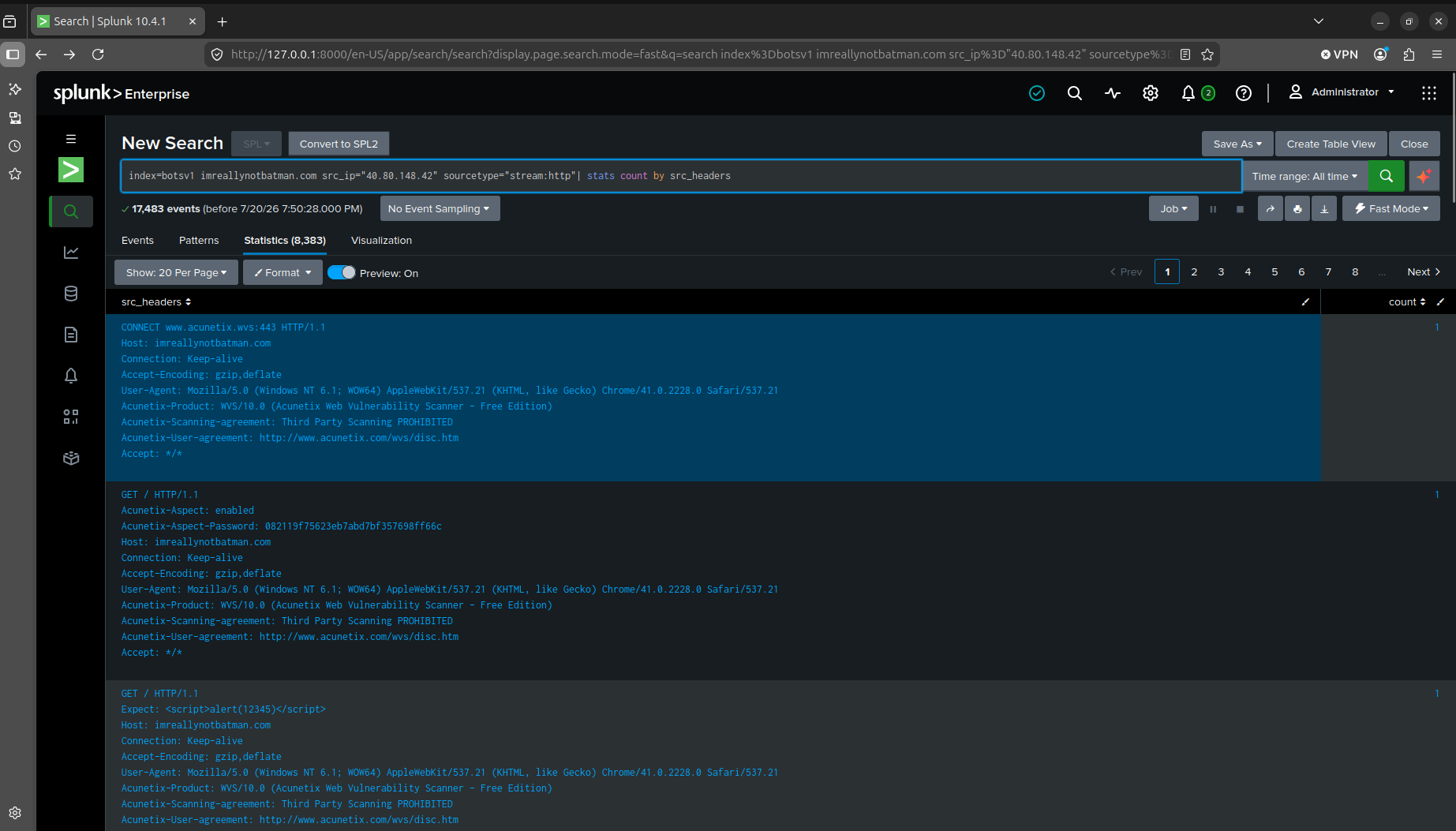Open the Format dropdown
This screenshot has height=831, width=1456.
283,272
